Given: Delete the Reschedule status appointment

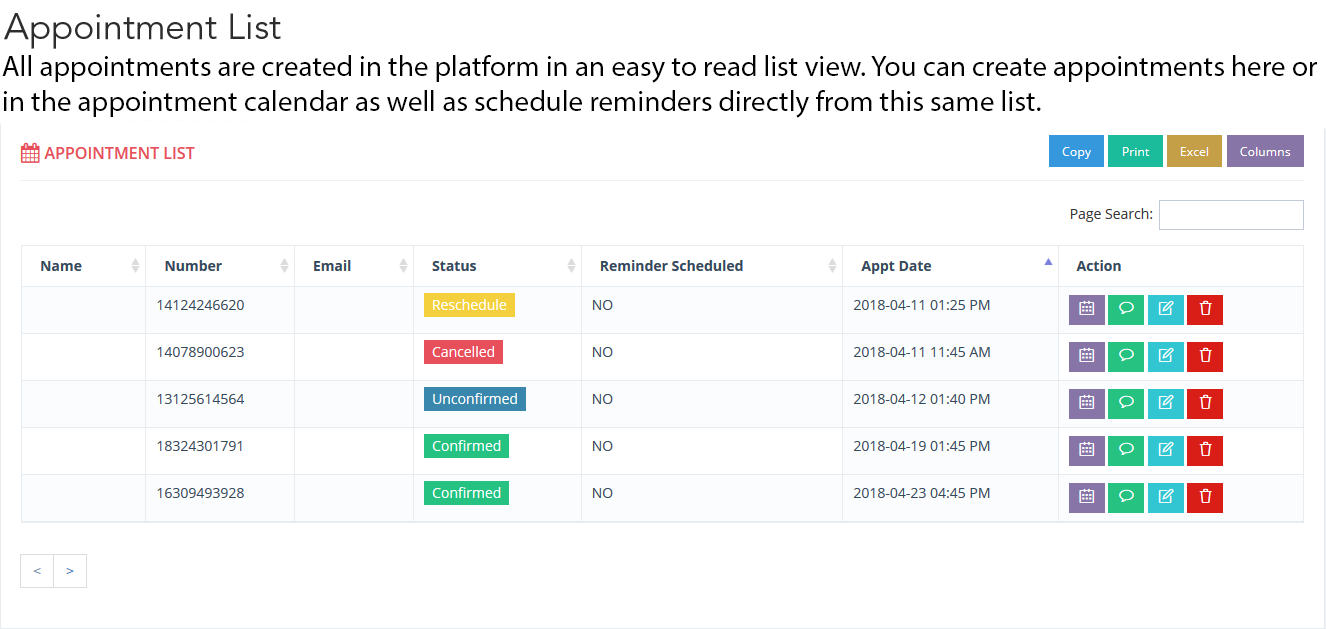Looking at the screenshot, I should pos(1204,310).
